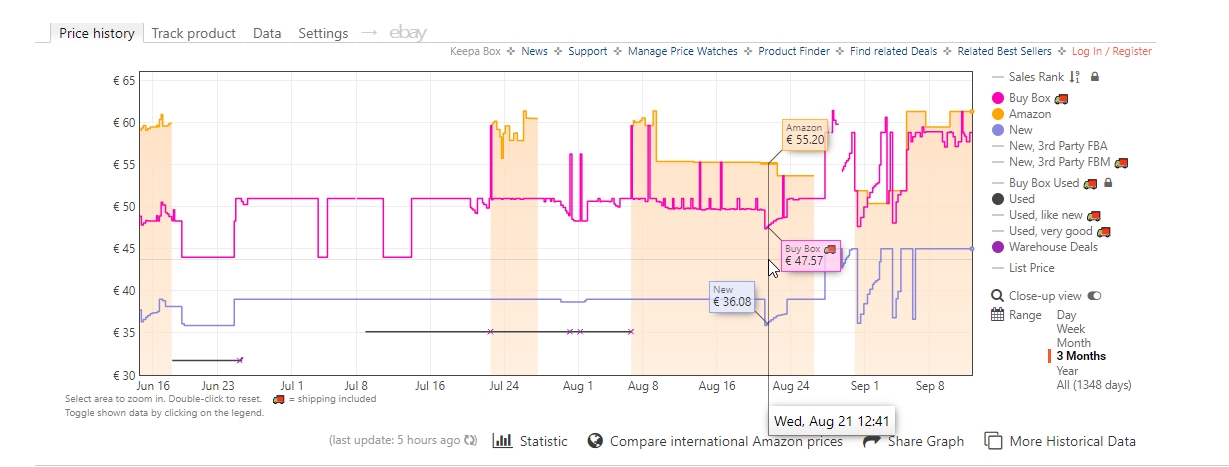Set range to Week
This screenshot has height=467, width=1229.
(1071, 329)
